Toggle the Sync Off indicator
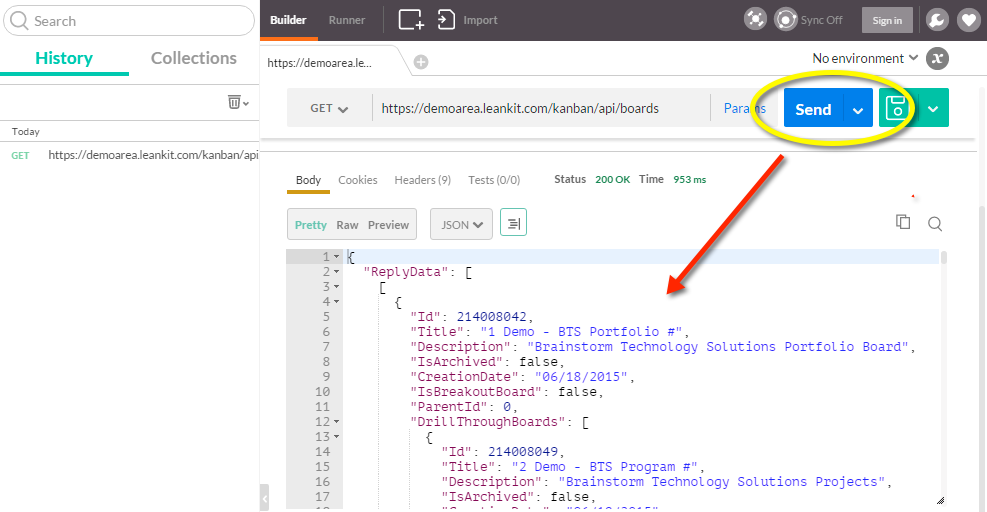Screen dimensions: 987x512 pos(808,20)
